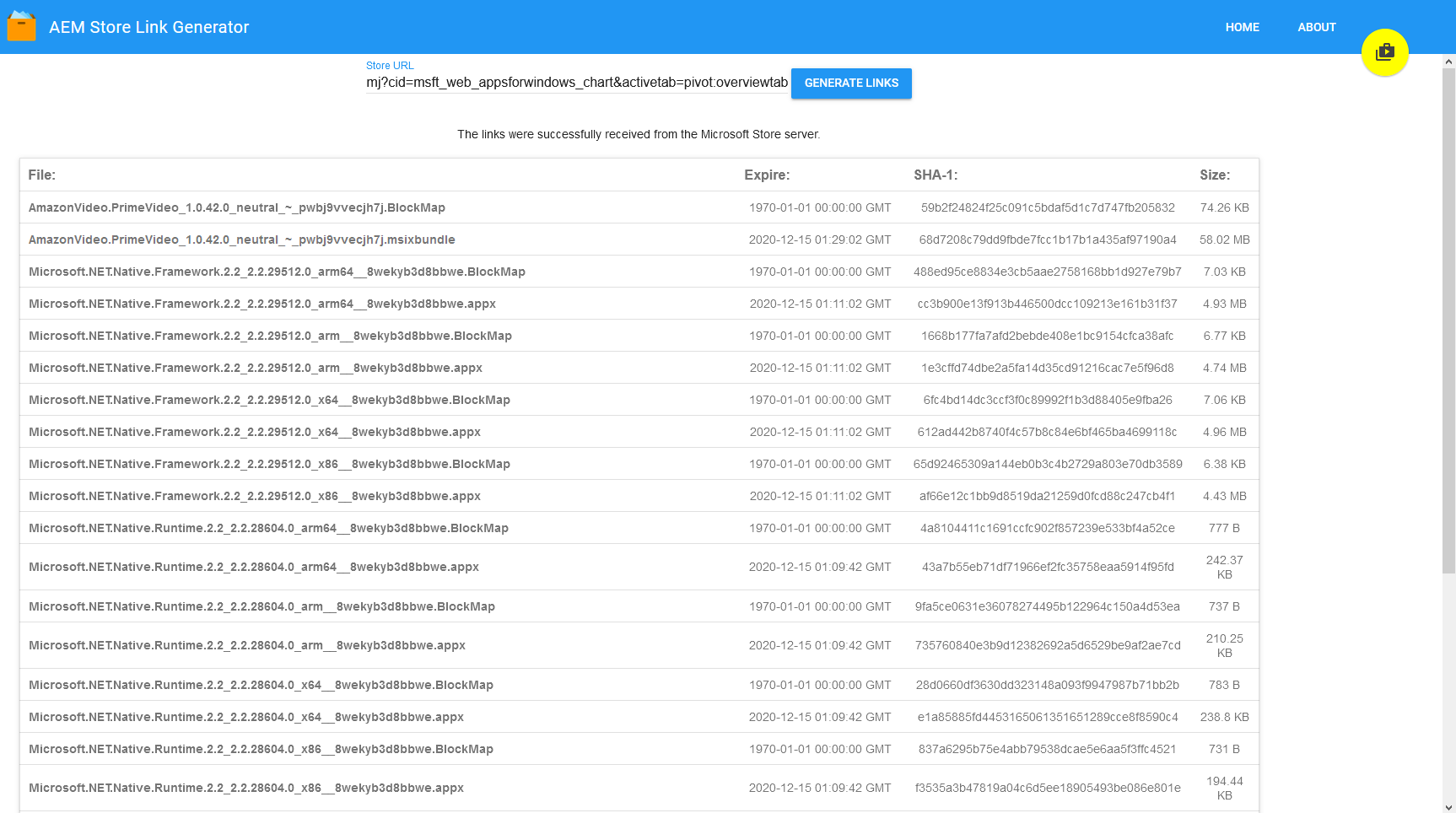Click the links successfully received status message
This screenshot has height=813, width=1456.
tap(639, 134)
